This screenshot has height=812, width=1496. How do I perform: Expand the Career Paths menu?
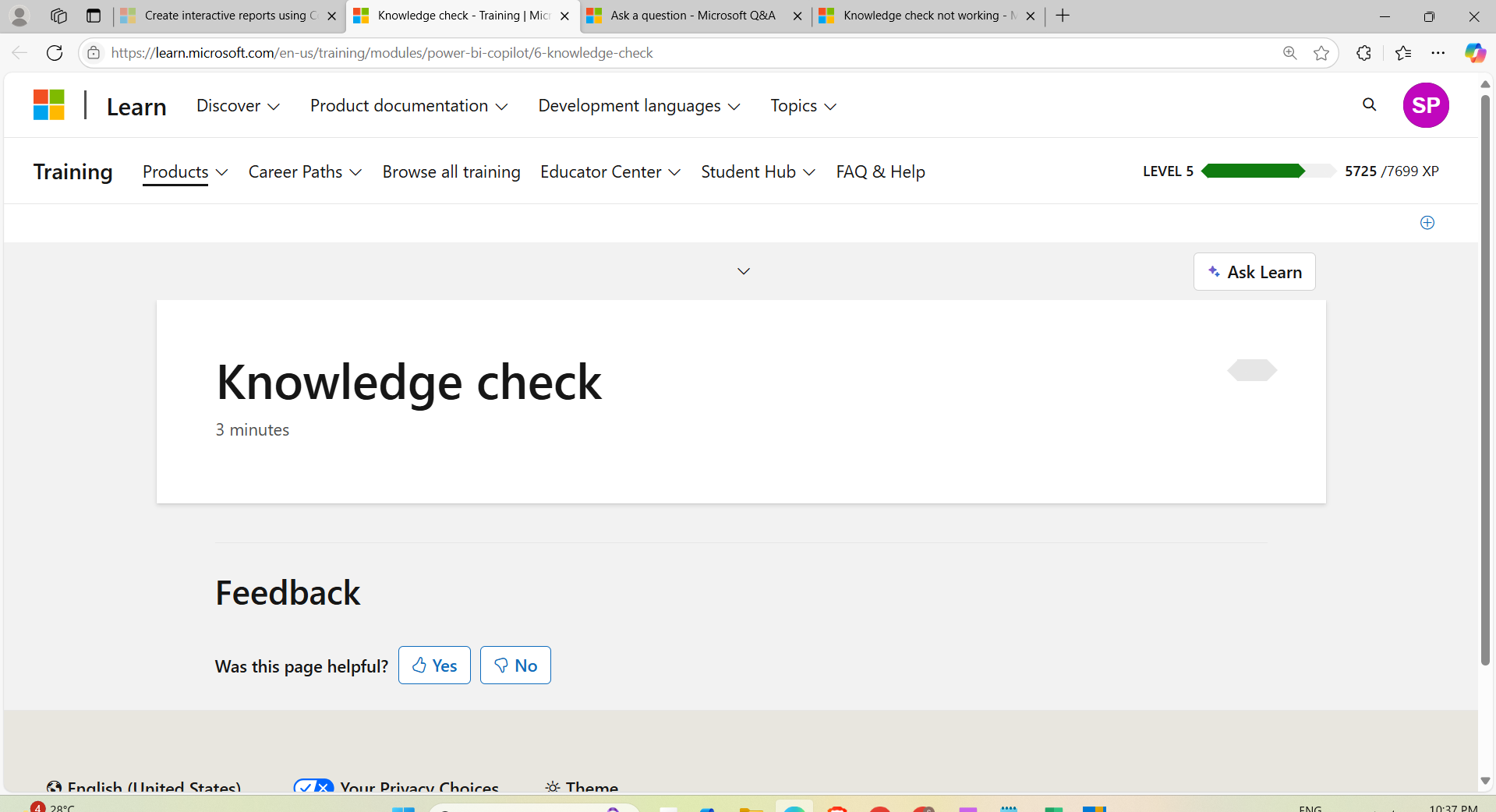point(305,172)
